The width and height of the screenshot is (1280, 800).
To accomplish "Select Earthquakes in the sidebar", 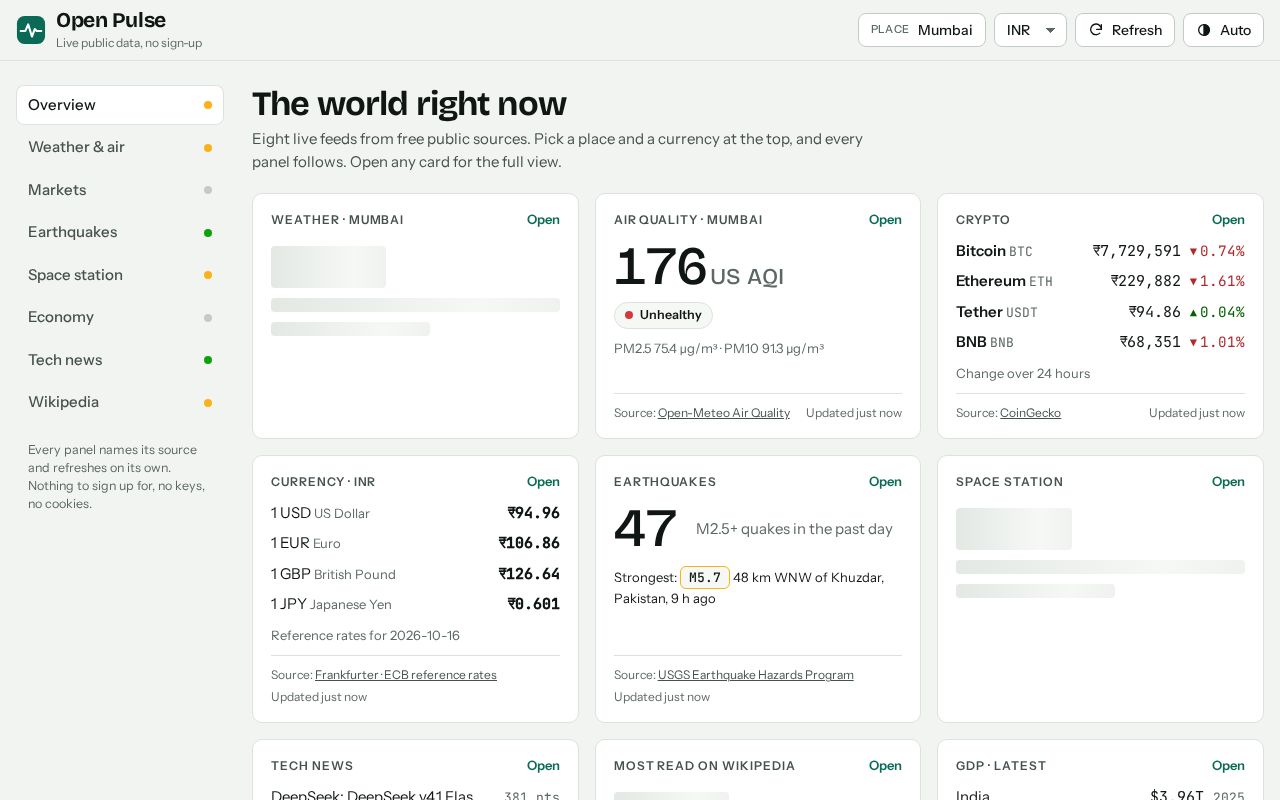I will pyautogui.click(x=120, y=232).
